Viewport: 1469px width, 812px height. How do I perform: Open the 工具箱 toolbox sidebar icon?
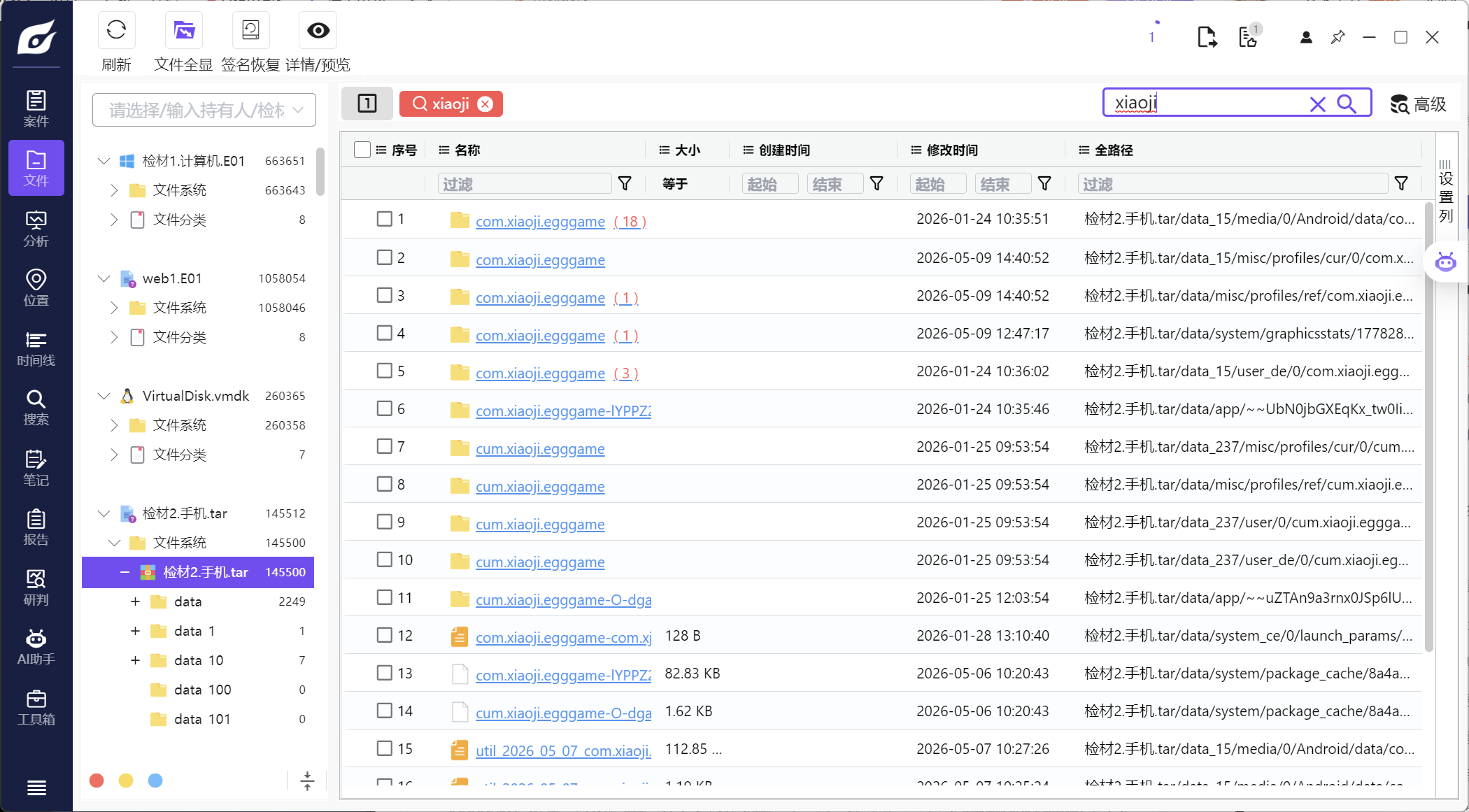[36, 707]
